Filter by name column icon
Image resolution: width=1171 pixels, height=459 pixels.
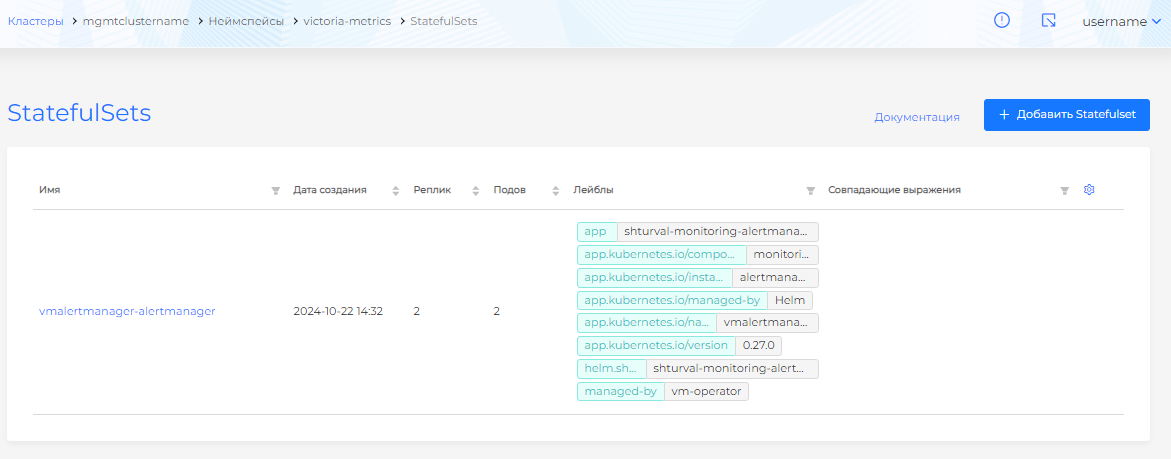click(x=275, y=191)
